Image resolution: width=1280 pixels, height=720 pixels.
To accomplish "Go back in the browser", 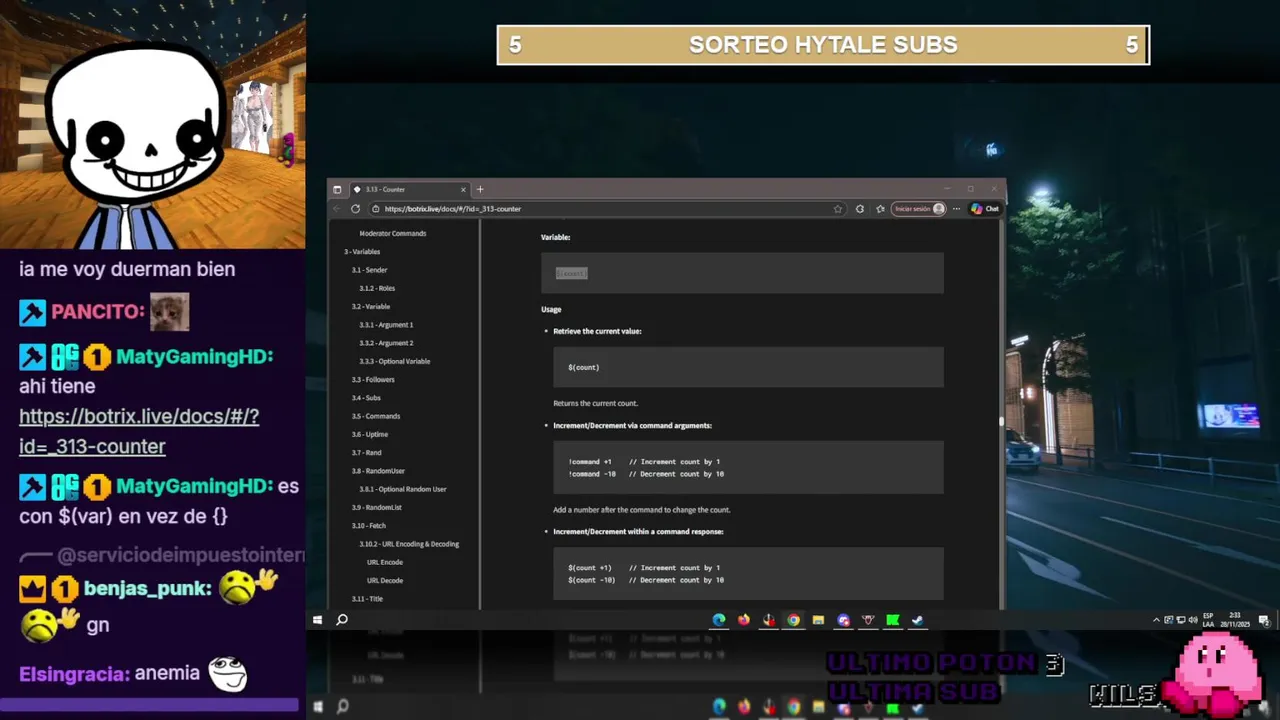I will tap(337, 209).
